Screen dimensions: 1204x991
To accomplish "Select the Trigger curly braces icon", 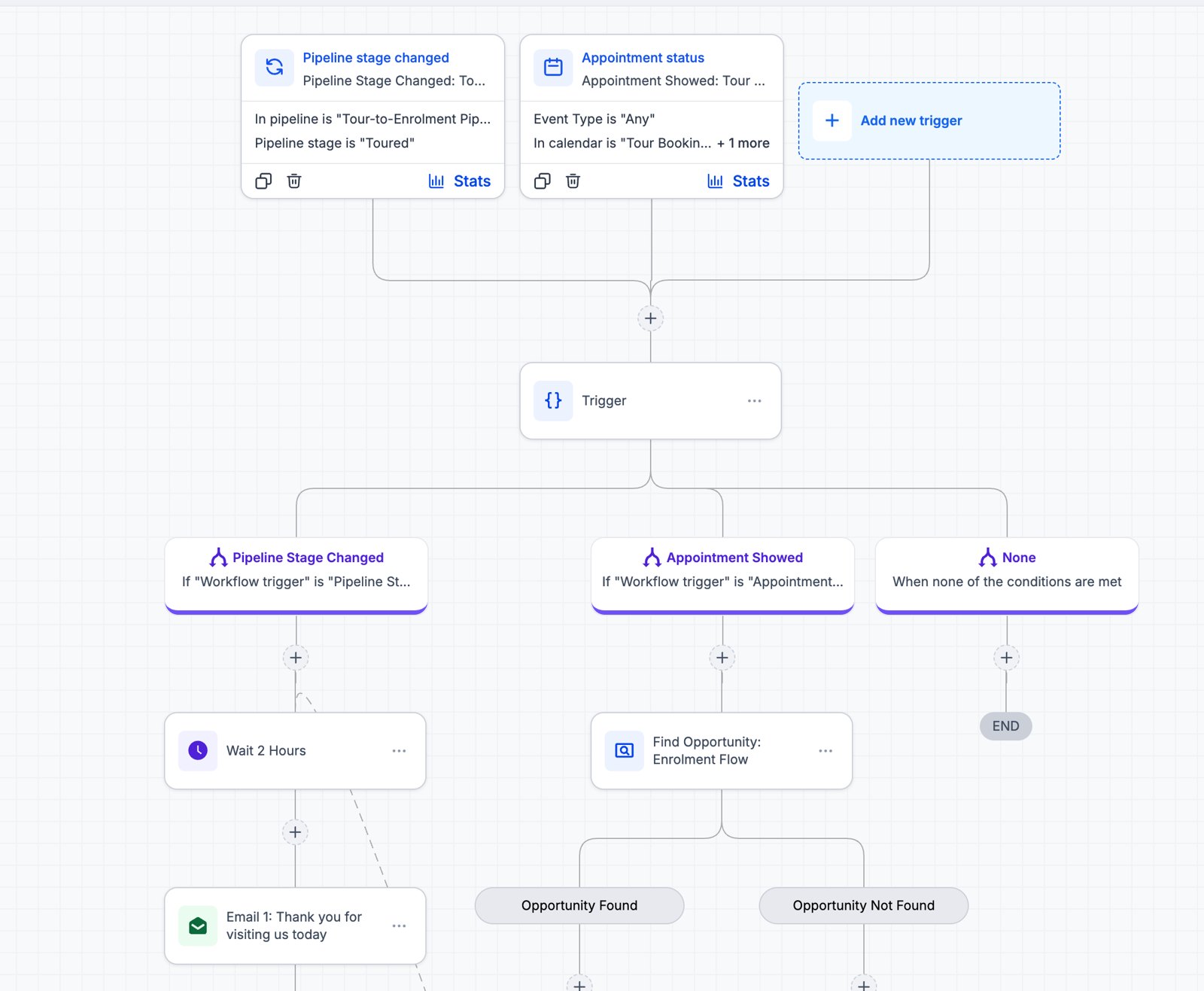I will tap(553, 400).
